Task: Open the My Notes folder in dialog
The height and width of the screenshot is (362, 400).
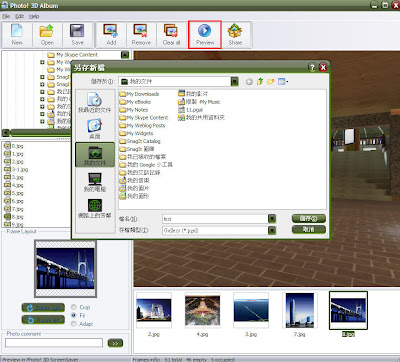Action: tap(134, 110)
